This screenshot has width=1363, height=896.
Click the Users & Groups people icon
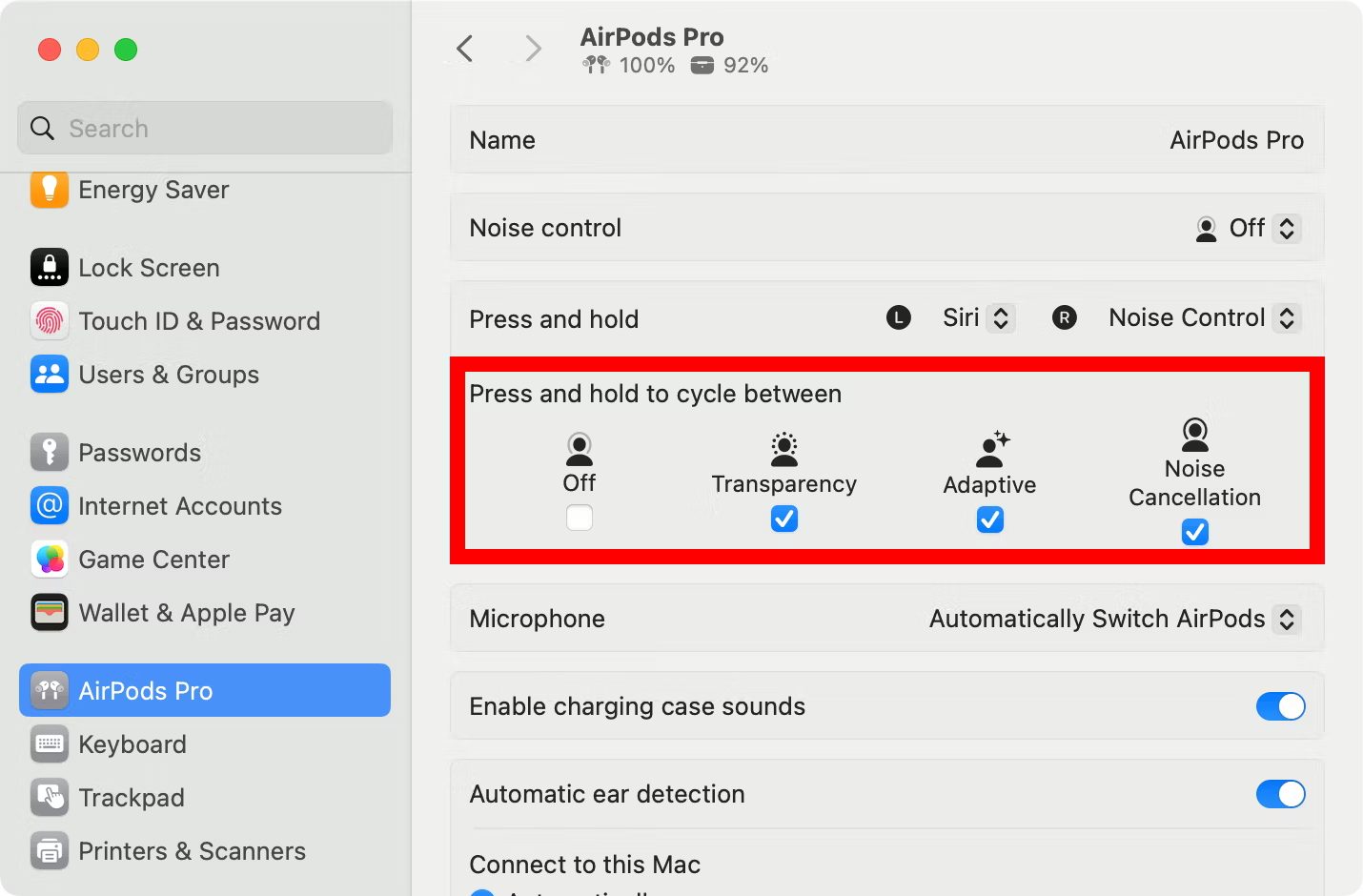(x=49, y=375)
